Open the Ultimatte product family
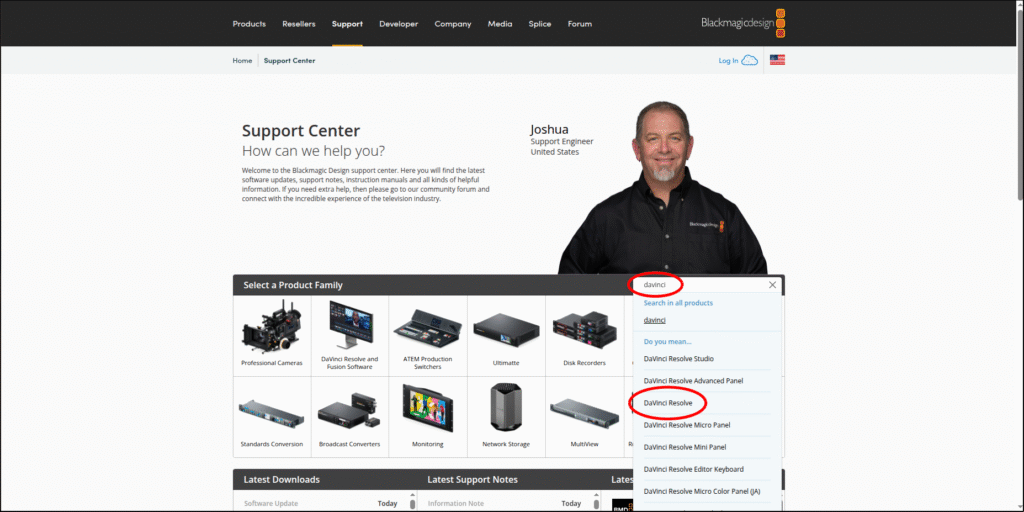Screen dimensions: 1024x512 pos(506,334)
